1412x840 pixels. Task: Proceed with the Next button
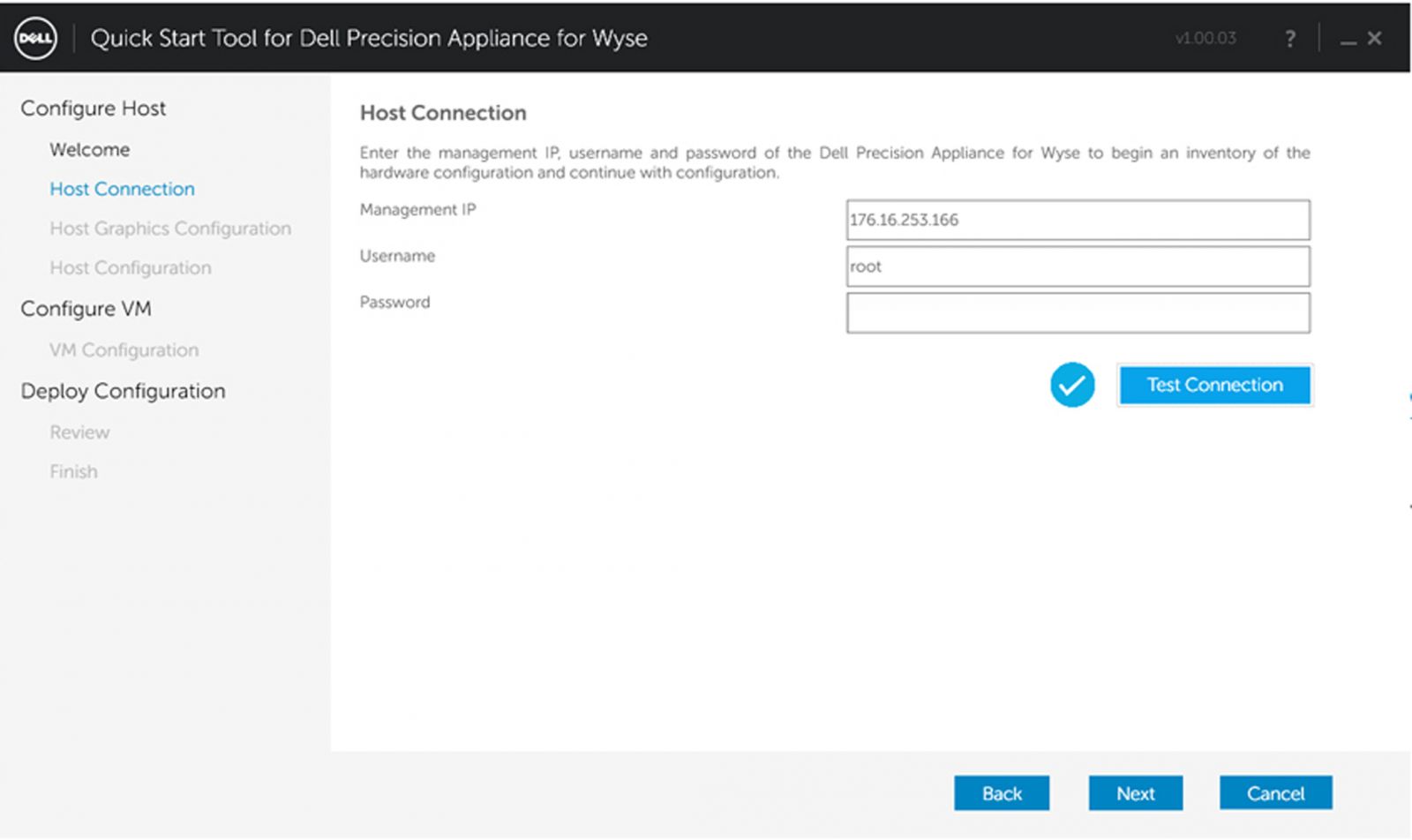click(x=1135, y=793)
